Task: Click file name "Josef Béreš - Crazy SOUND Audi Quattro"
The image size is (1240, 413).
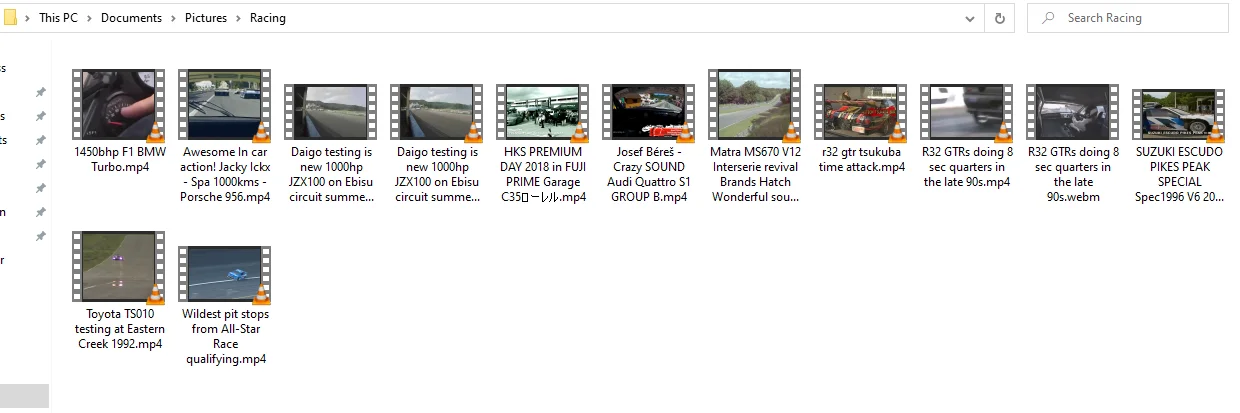Action: click(x=649, y=174)
